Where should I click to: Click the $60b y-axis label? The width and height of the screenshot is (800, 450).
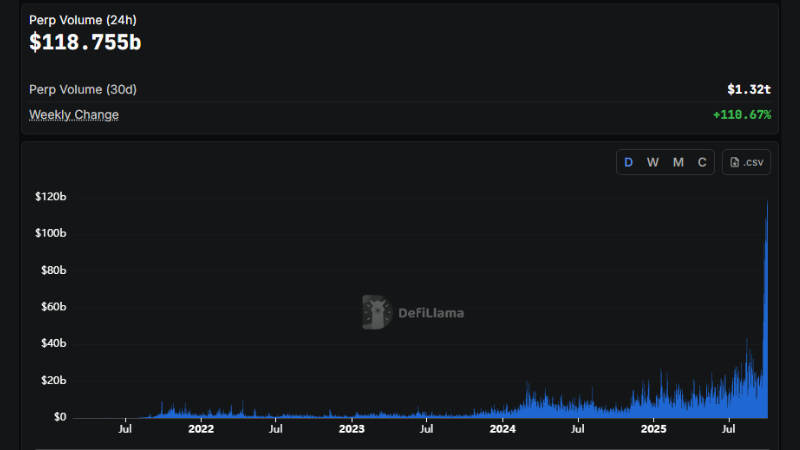coord(53,307)
